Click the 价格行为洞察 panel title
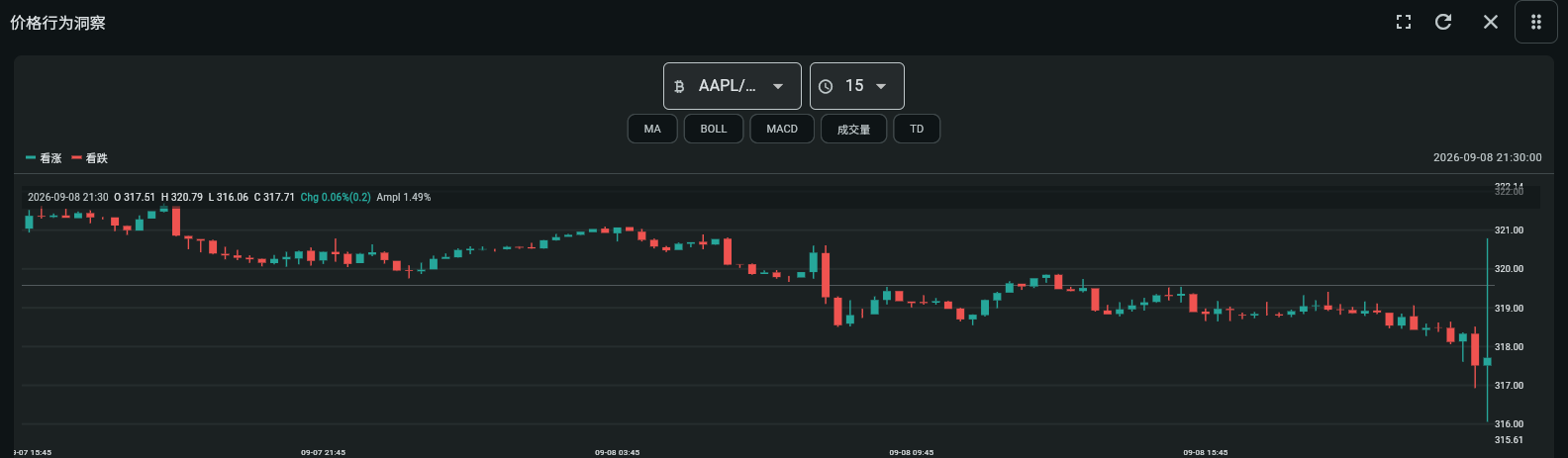 pos(57,22)
